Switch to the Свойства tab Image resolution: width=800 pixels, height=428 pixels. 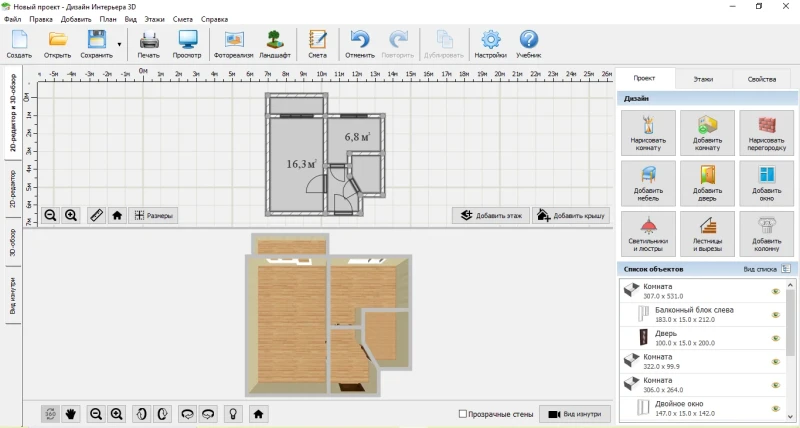coord(762,79)
